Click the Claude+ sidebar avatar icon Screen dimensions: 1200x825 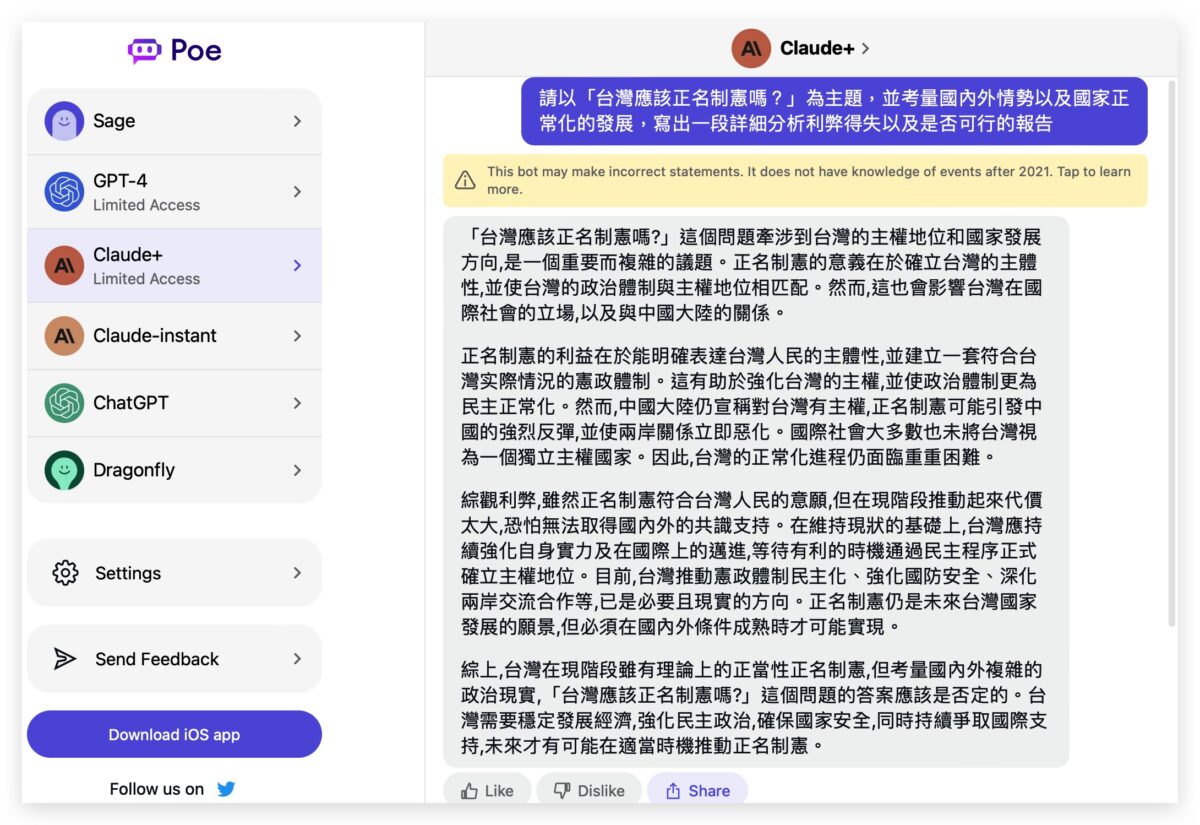[64, 265]
